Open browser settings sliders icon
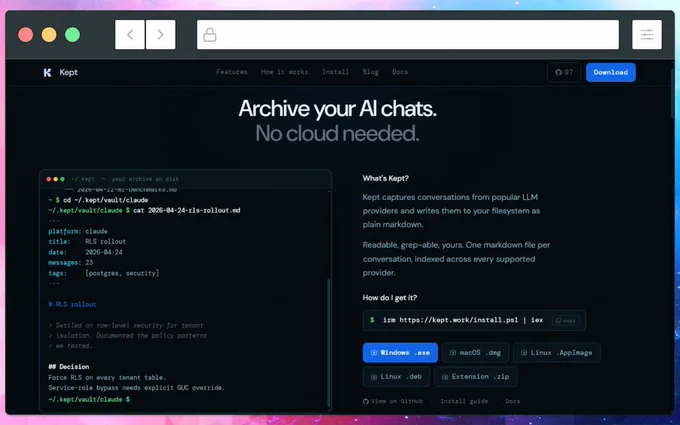The height and width of the screenshot is (425, 680). 647,35
